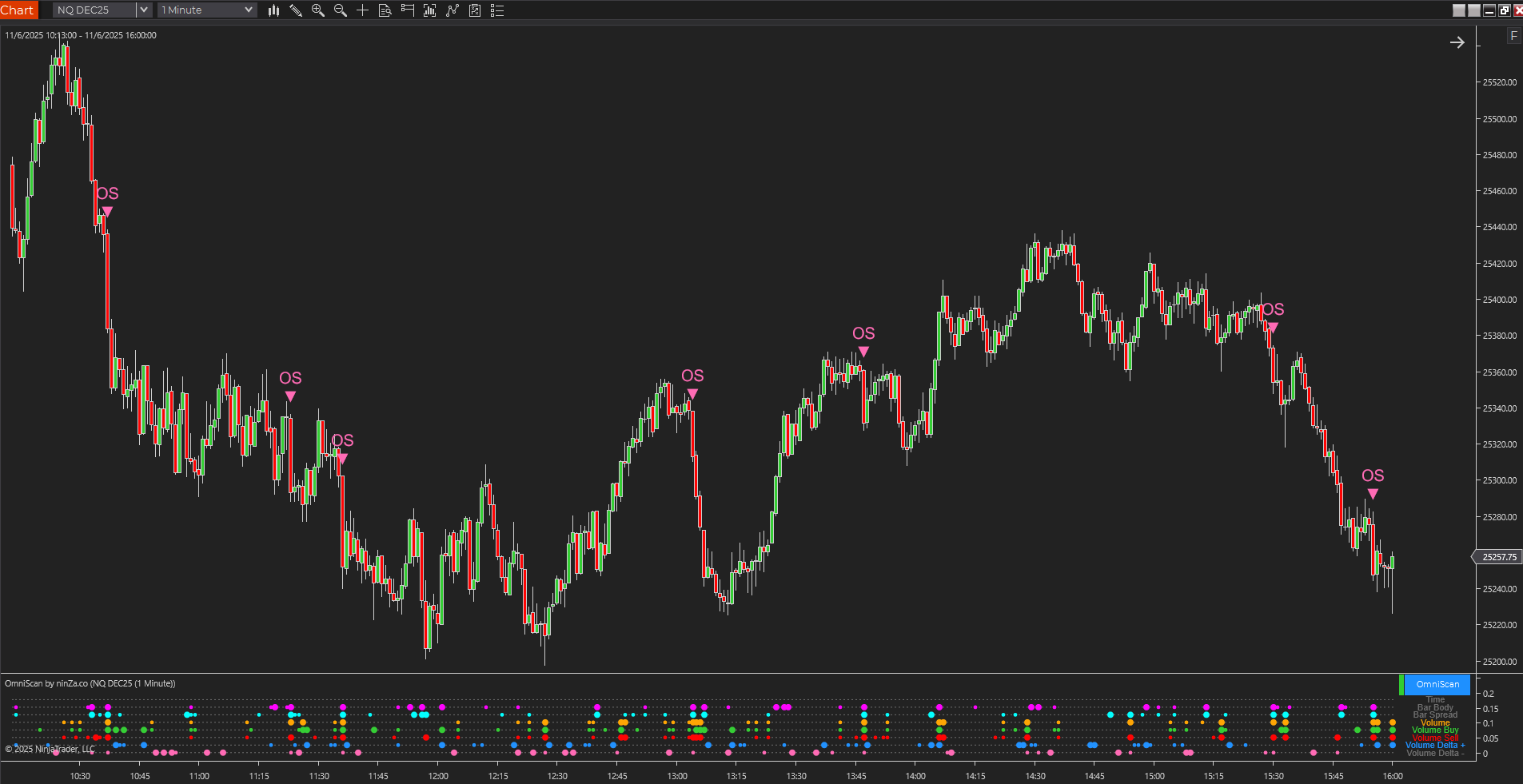Open the Chart menu label
The width and height of the screenshot is (1523, 784).
point(18,10)
